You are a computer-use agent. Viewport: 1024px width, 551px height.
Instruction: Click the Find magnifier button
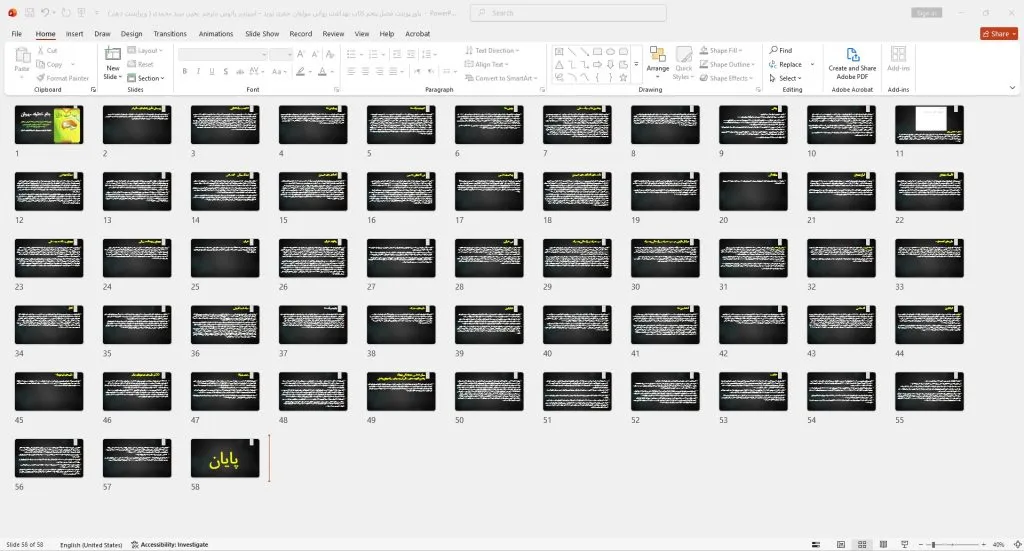pyautogui.click(x=780, y=50)
